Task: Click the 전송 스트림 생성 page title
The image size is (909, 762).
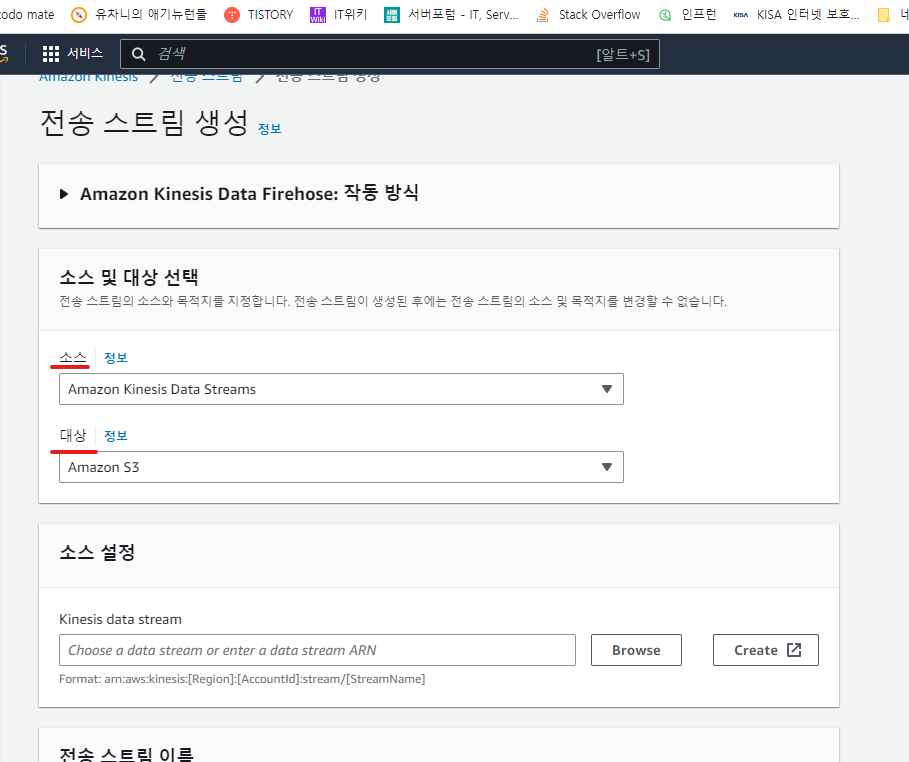Action: tap(144, 123)
